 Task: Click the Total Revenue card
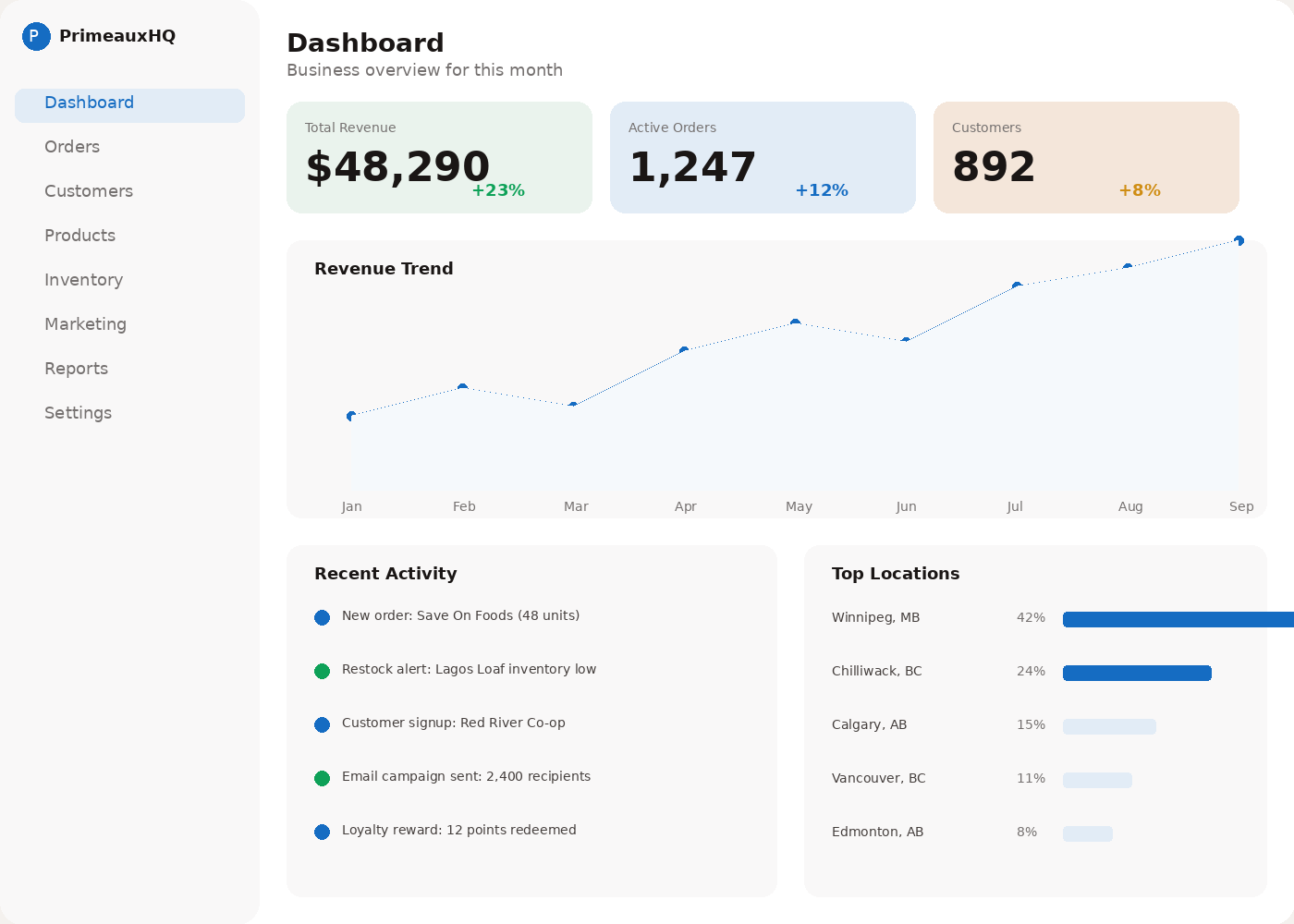point(439,157)
